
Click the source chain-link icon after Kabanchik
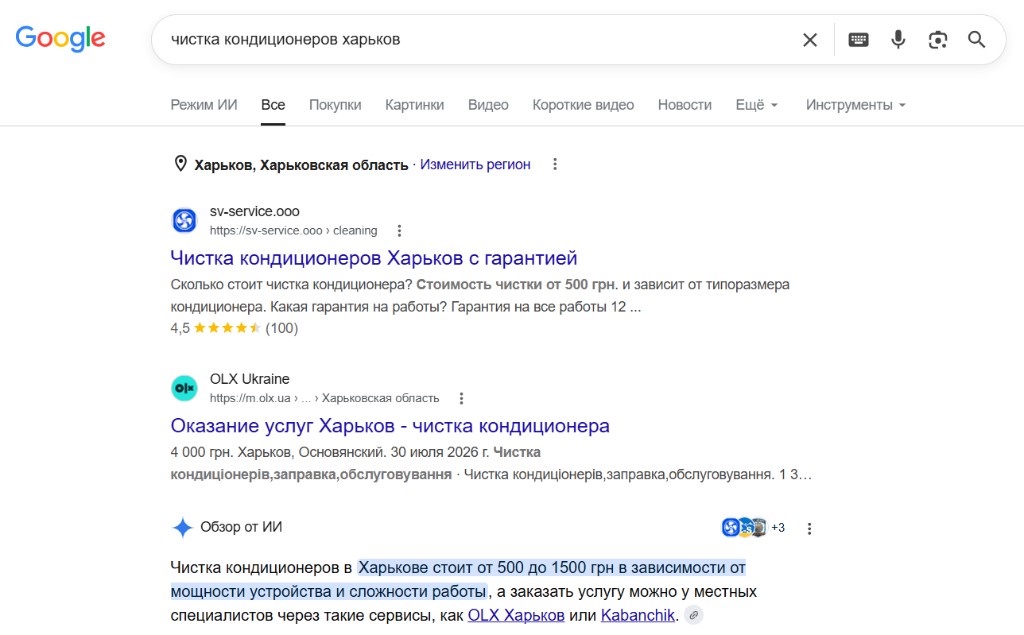pos(694,615)
